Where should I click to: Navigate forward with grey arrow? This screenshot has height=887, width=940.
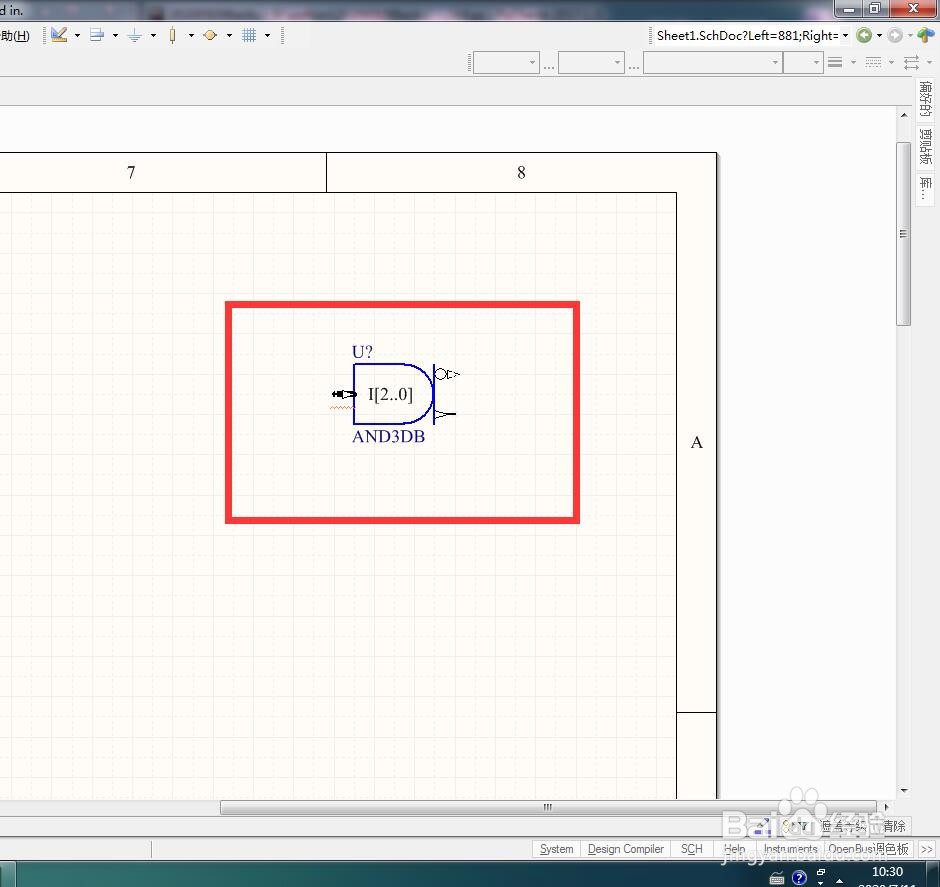pyautogui.click(x=895, y=35)
